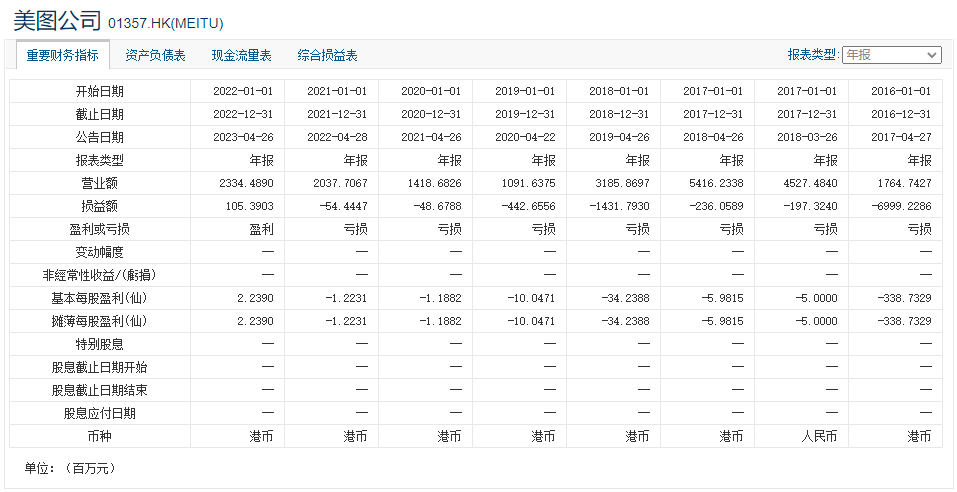Select the 营业额 row label
Viewport: 957px width, 492px height.
(x=100, y=183)
